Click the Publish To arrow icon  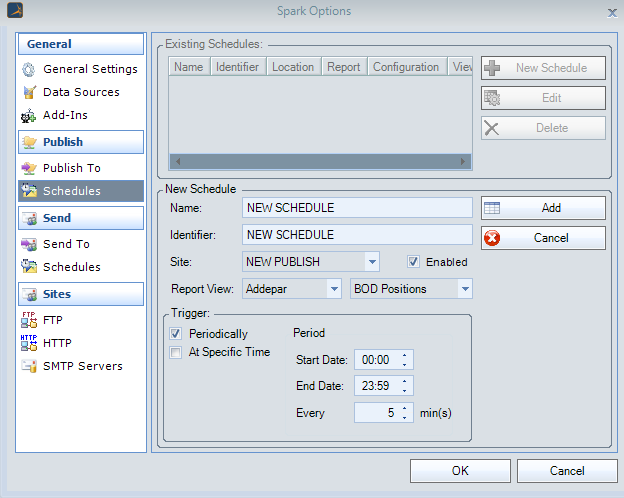[29, 168]
